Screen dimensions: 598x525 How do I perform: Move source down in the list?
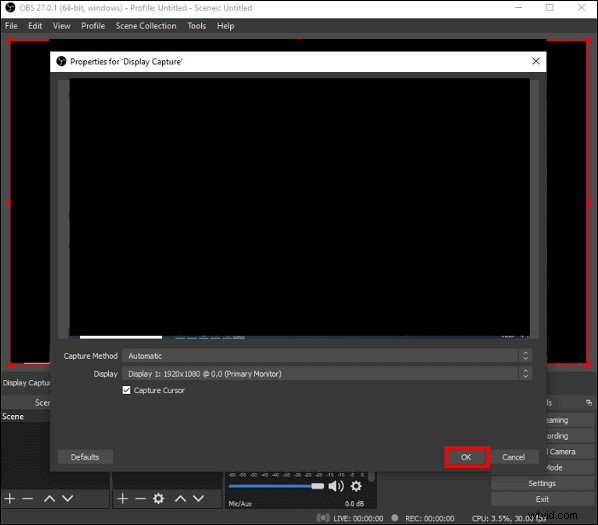coord(198,498)
